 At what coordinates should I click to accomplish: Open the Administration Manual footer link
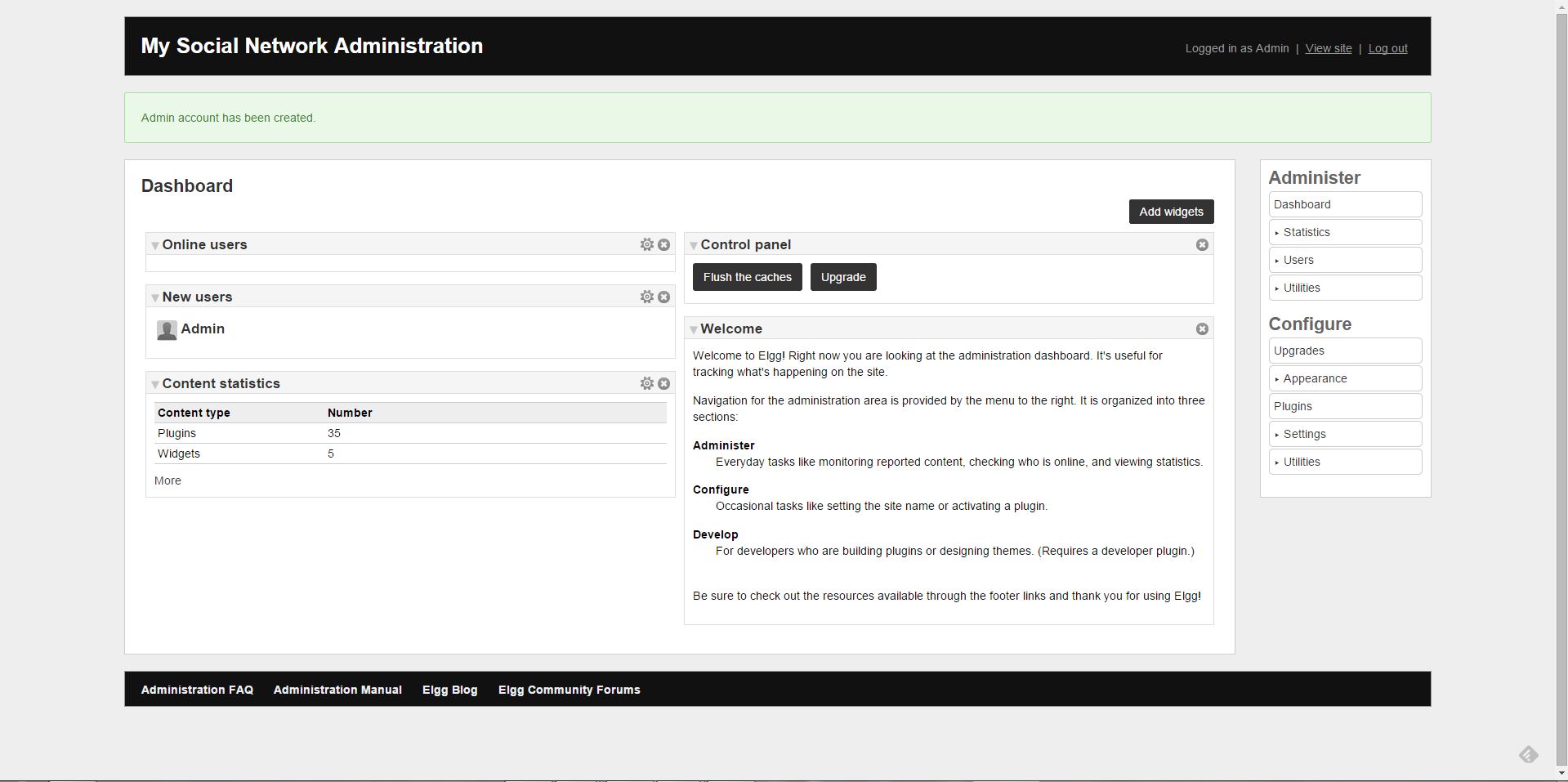337,690
